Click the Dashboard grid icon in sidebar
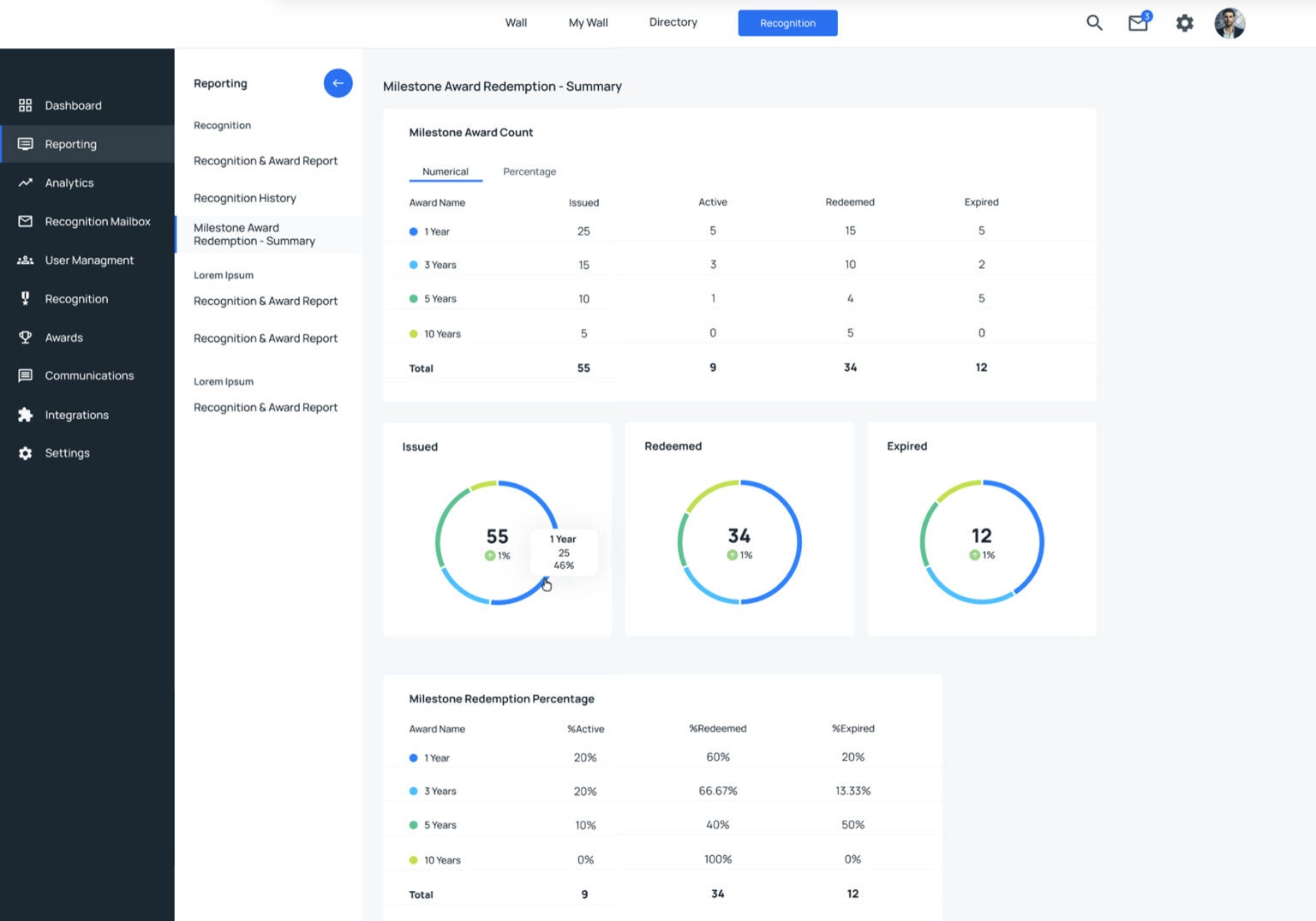The height and width of the screenshot is (921, 1316). pyautogui.click(x=26, y=105)
